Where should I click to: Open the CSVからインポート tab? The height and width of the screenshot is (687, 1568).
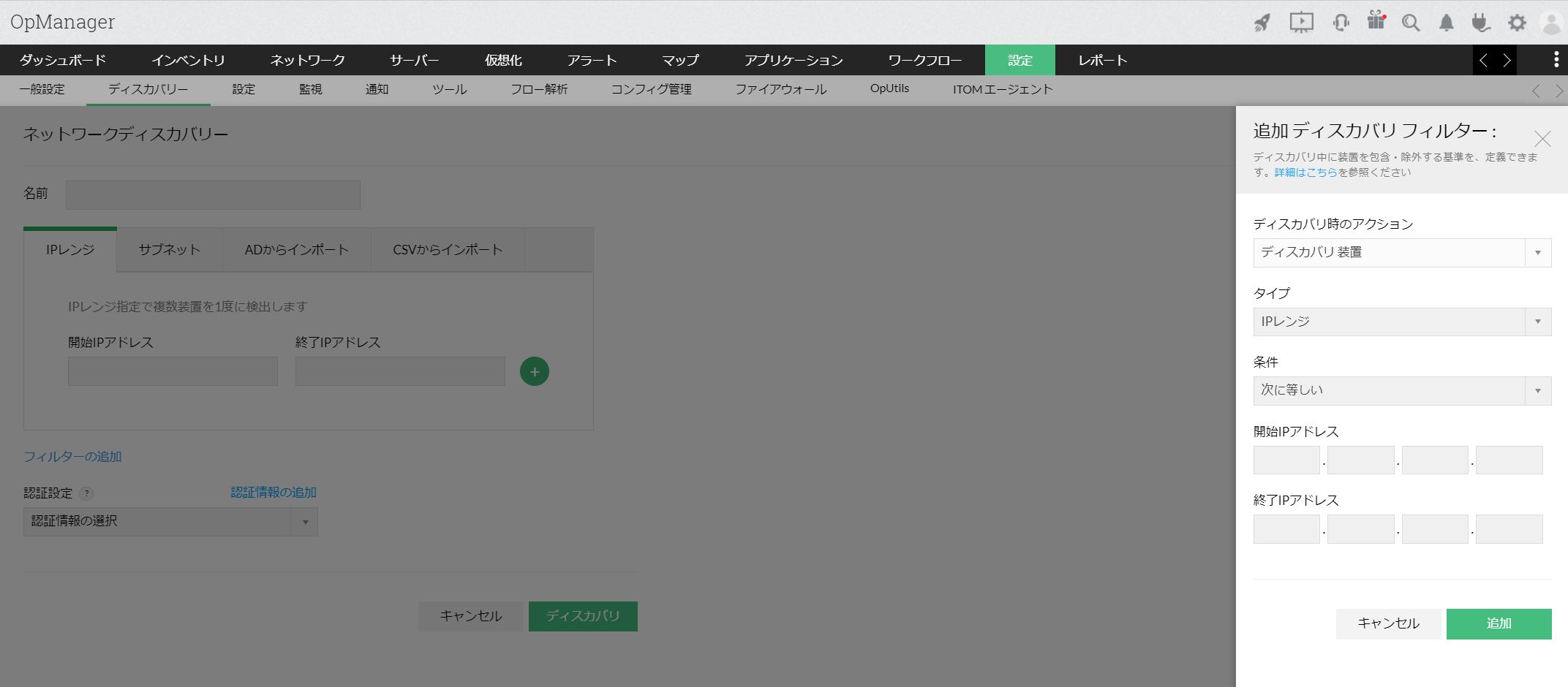click(x=448, y=249)
